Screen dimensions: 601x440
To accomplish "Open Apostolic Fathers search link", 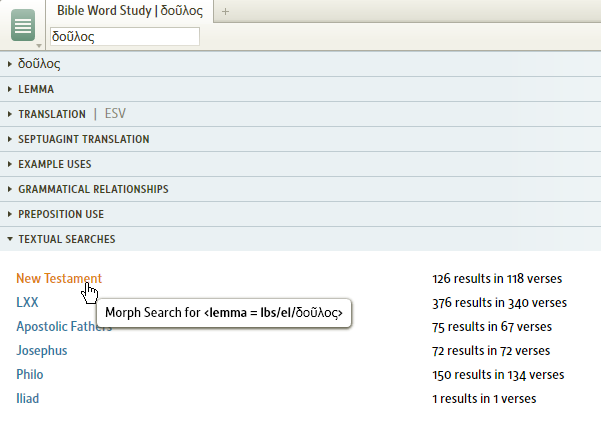I will coord(64,327).
